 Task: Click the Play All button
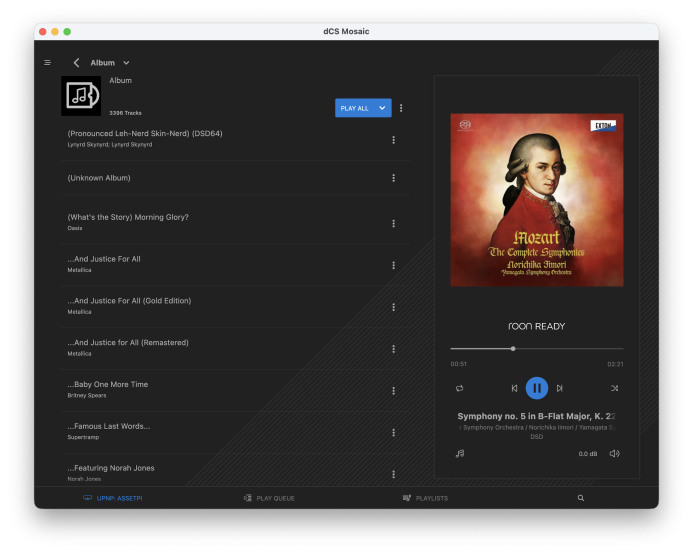(x=354, y=108)
